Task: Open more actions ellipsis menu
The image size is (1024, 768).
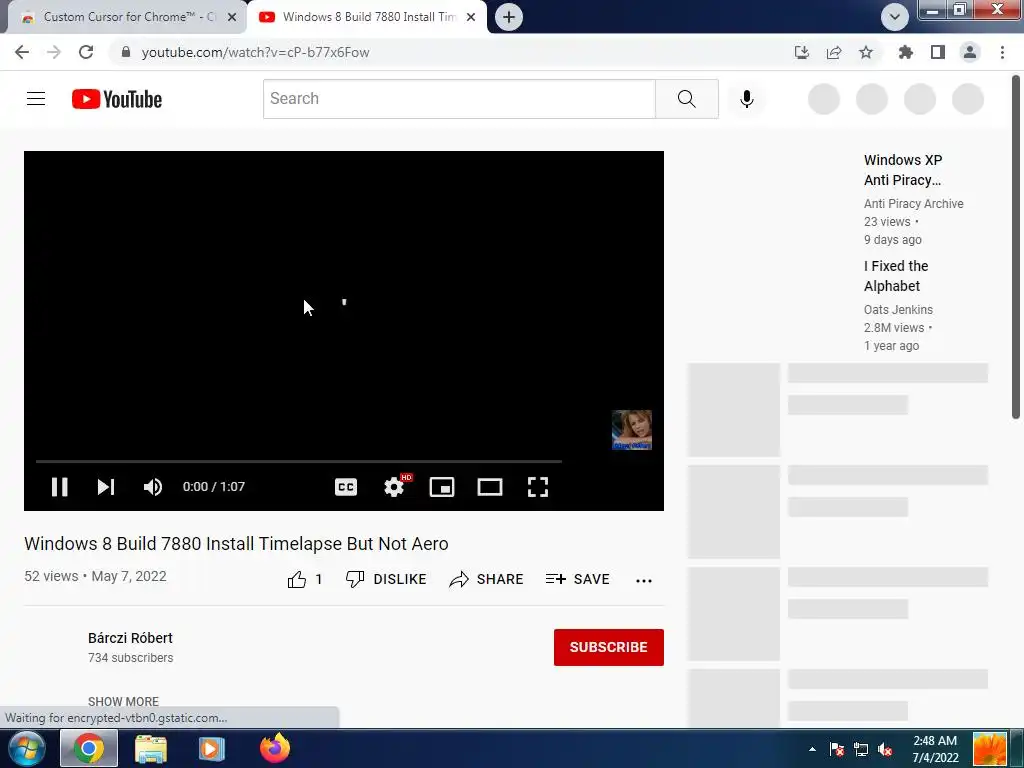Action: click(x=644, y=580)
